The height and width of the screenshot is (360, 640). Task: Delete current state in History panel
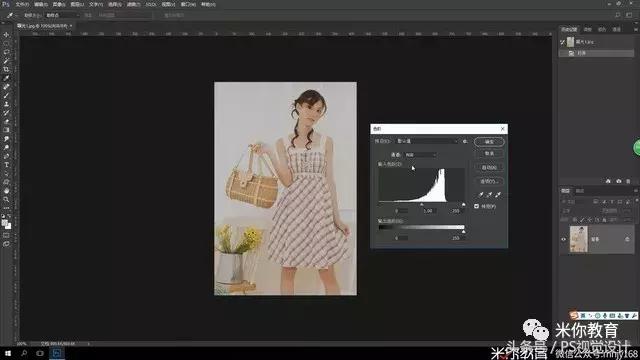(x=628, y=181)
